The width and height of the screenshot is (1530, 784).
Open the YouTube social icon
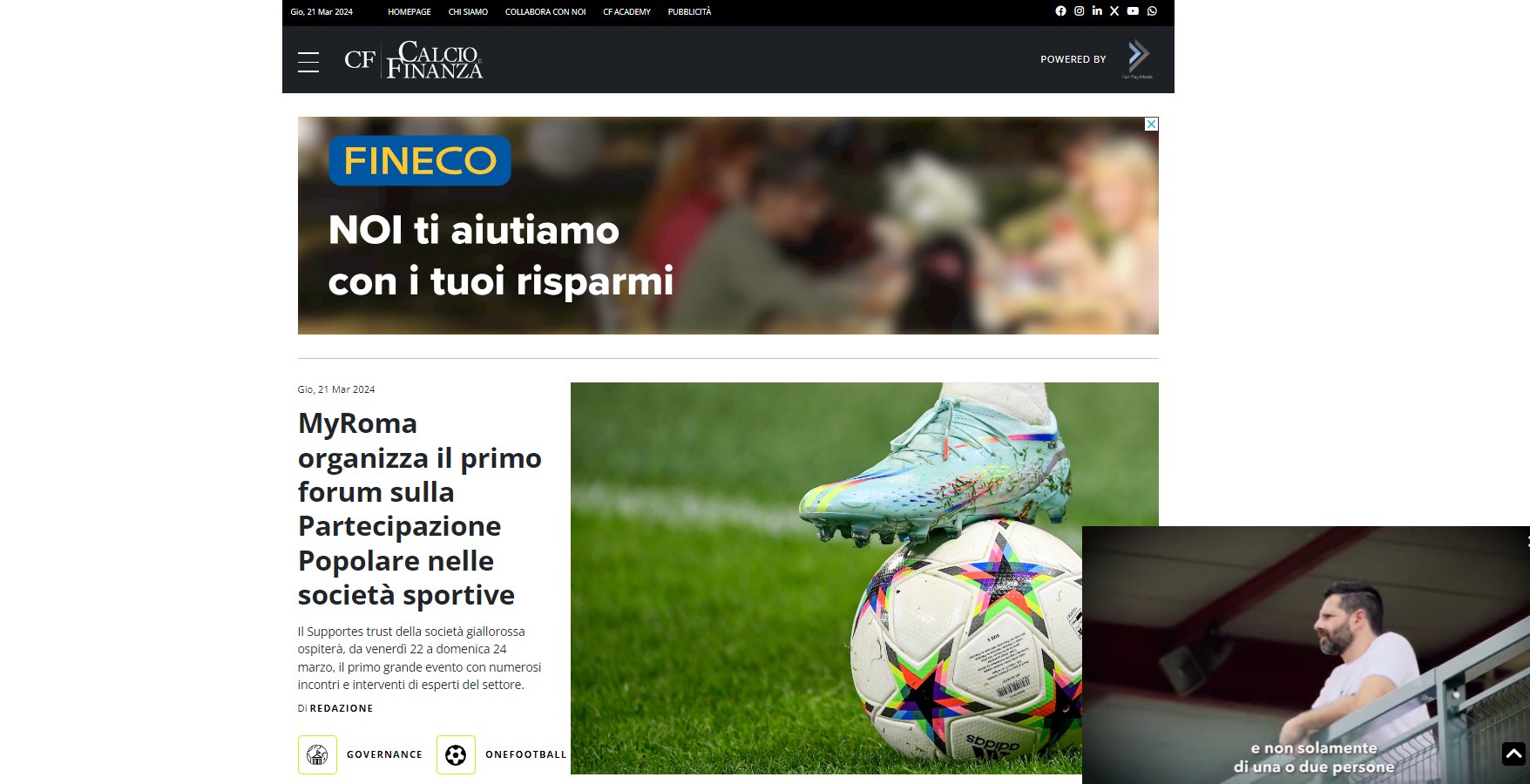coord(1133,11)
